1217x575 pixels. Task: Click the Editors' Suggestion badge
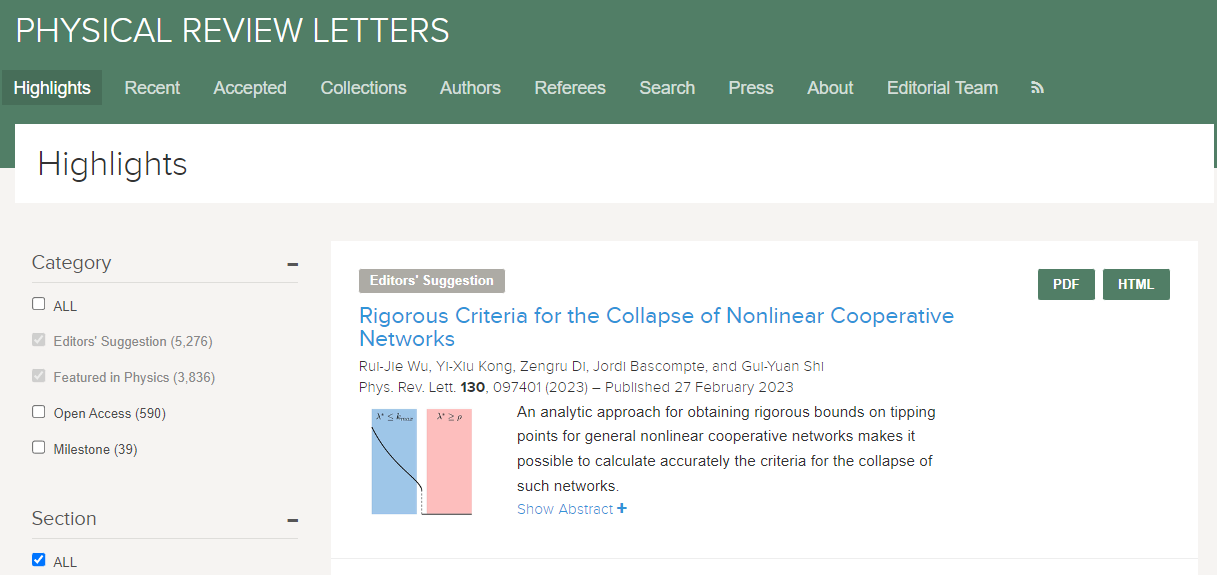[x=432, y=280]
